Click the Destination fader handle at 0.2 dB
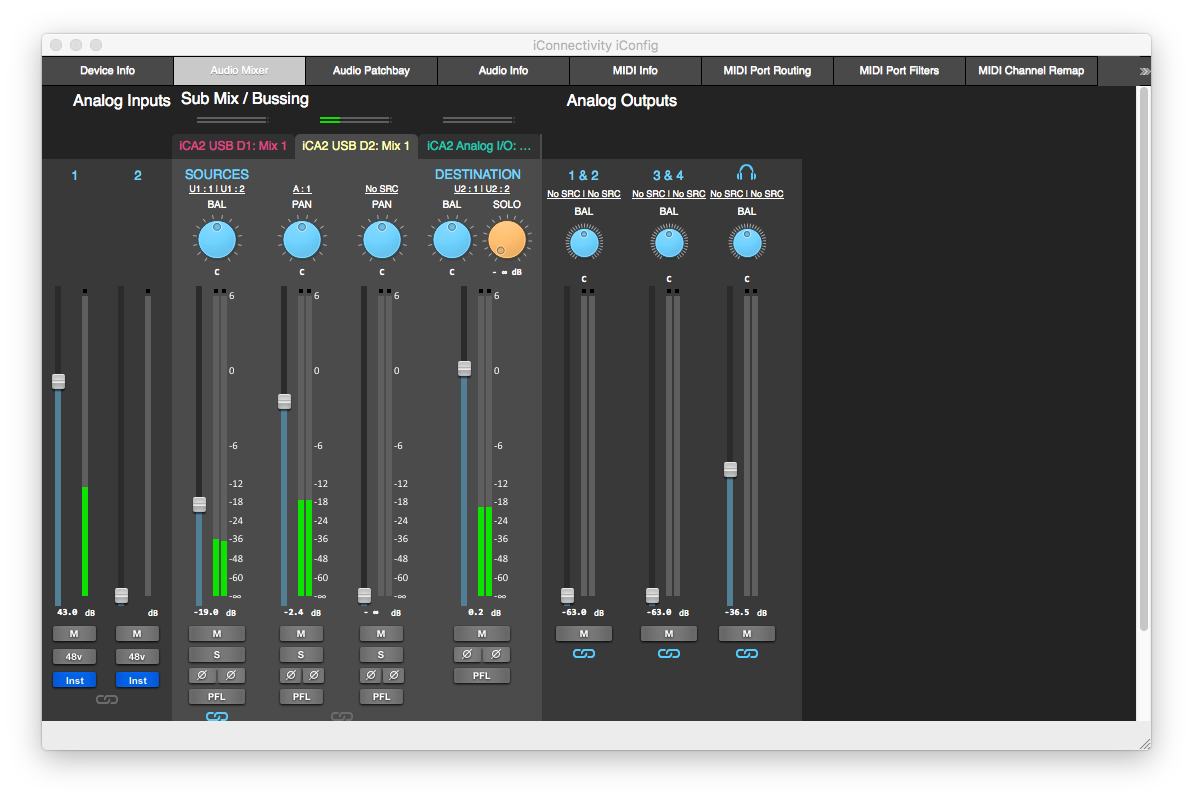Screen dimensions: 1193x800 464,368
